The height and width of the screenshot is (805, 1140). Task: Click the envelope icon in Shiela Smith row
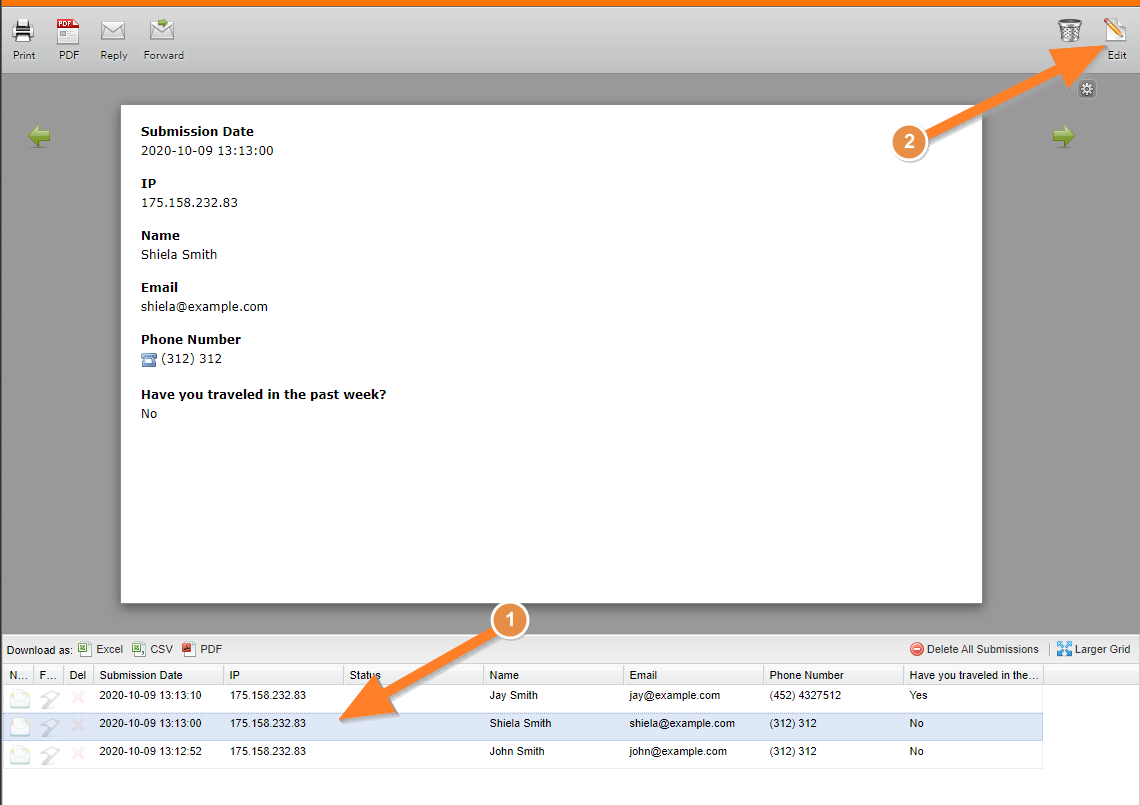pyautogui.click(x=20, y=726)
